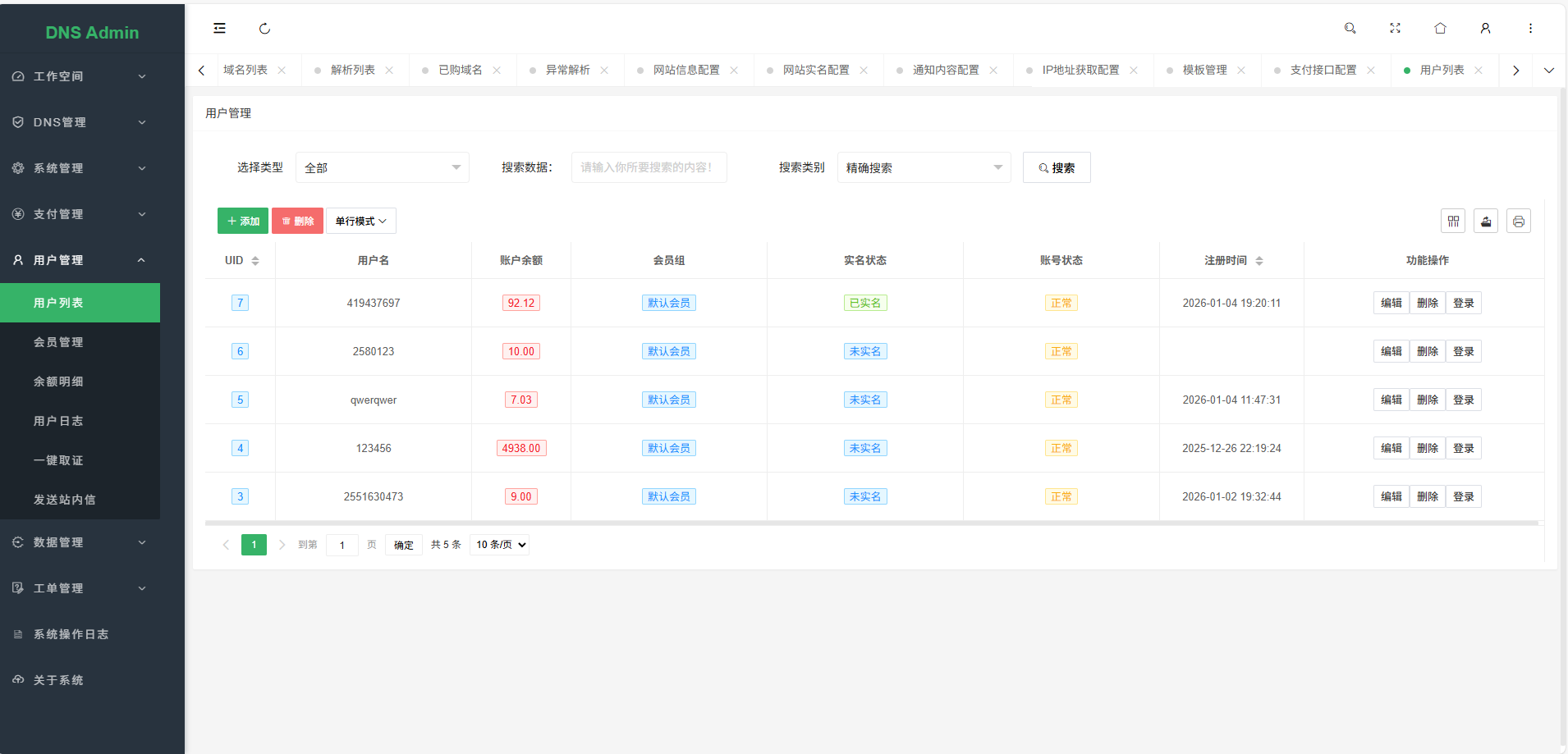Go to home using the house icon
The height and width of the screenshot is (754, 1568).
1440,28
